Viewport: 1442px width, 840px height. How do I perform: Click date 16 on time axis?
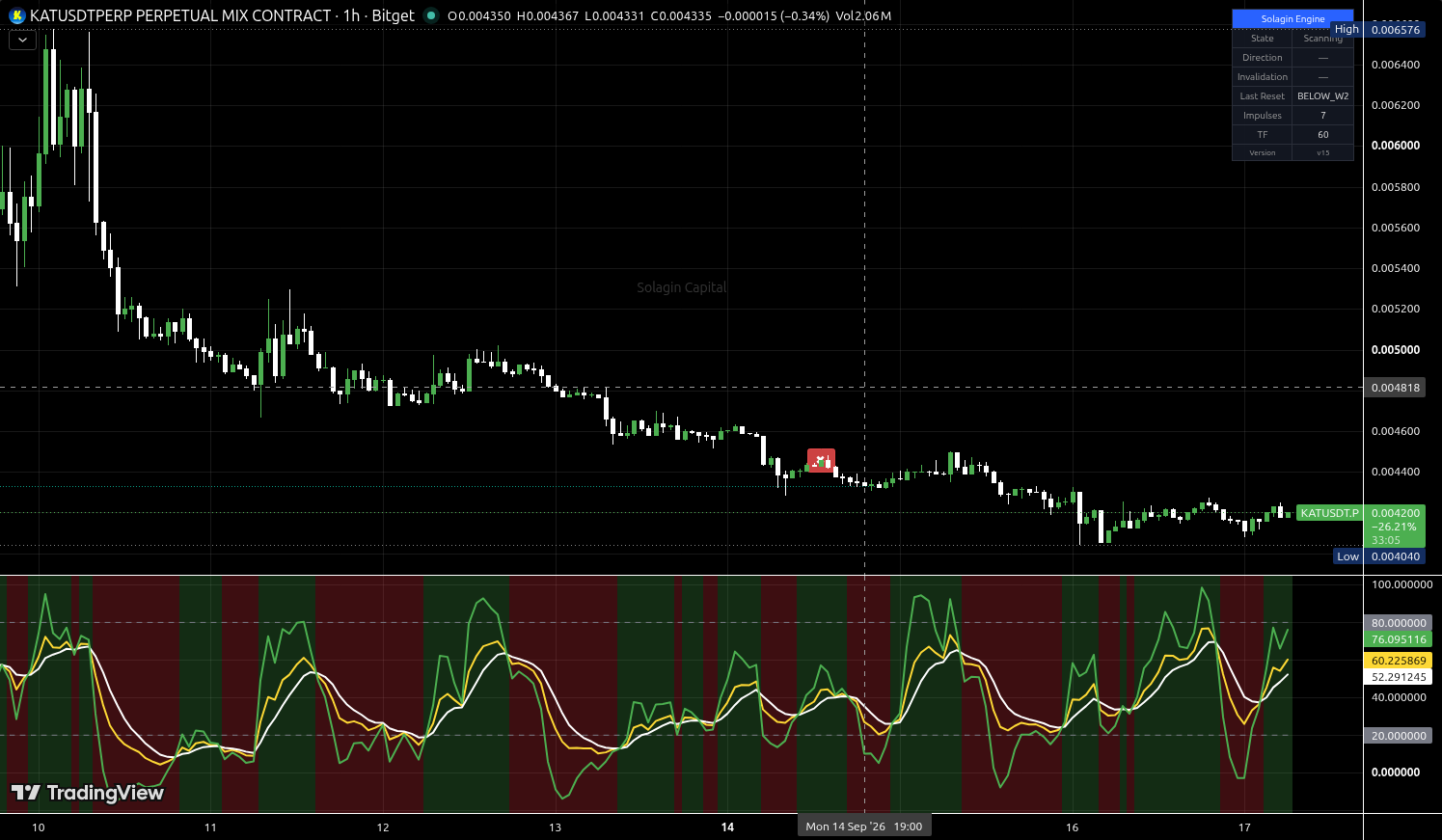click(x=1072, y=827)
